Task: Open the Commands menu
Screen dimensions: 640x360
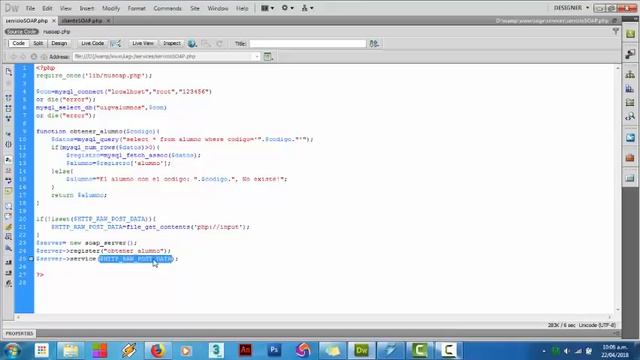Action: pyautogui.click(x=167, y=8)
